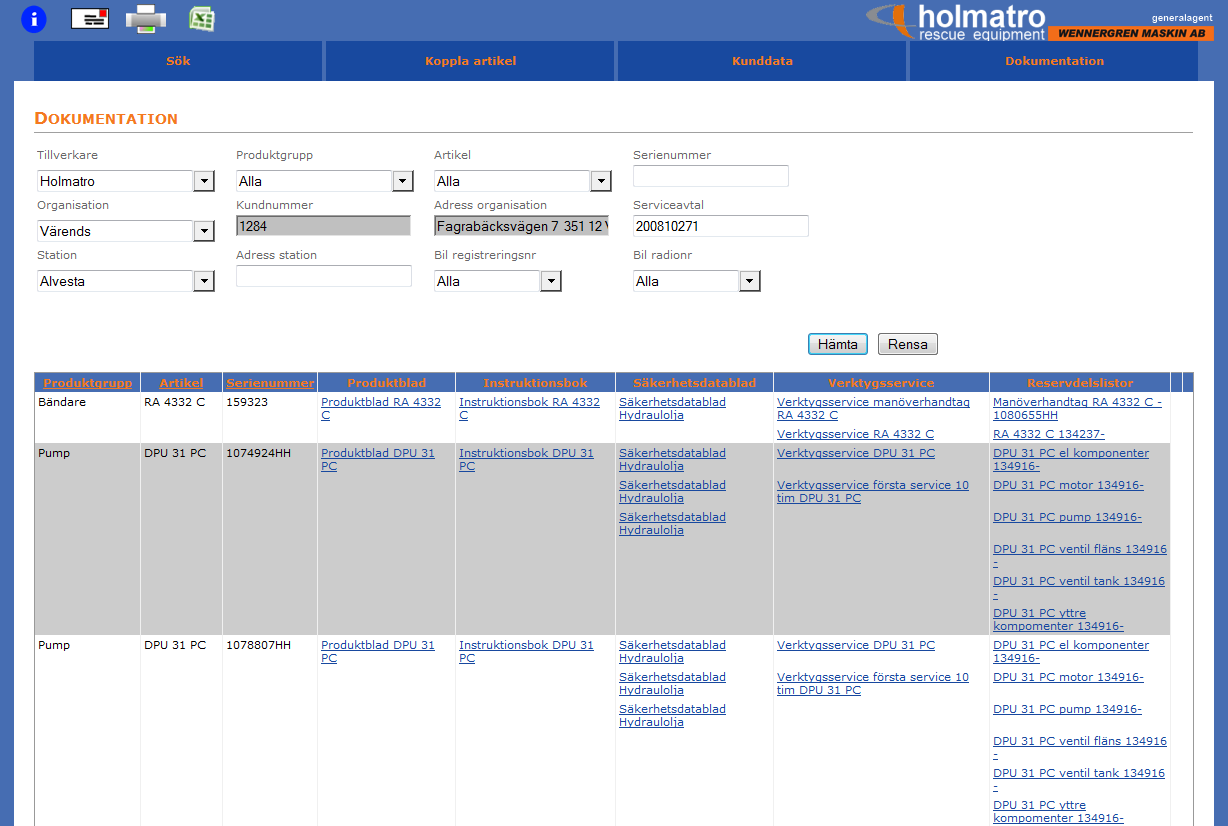The image size is (1228, 826).
Task: Open the Kunddata tab
Action: coord(762,61)
